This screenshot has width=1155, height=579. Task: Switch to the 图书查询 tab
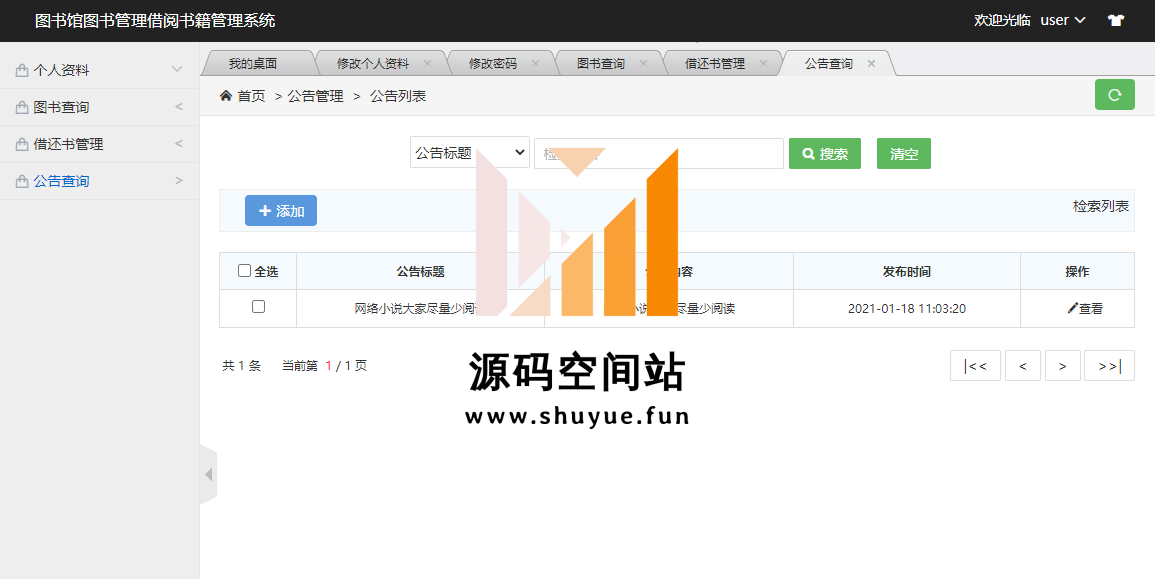pos(601,63)
